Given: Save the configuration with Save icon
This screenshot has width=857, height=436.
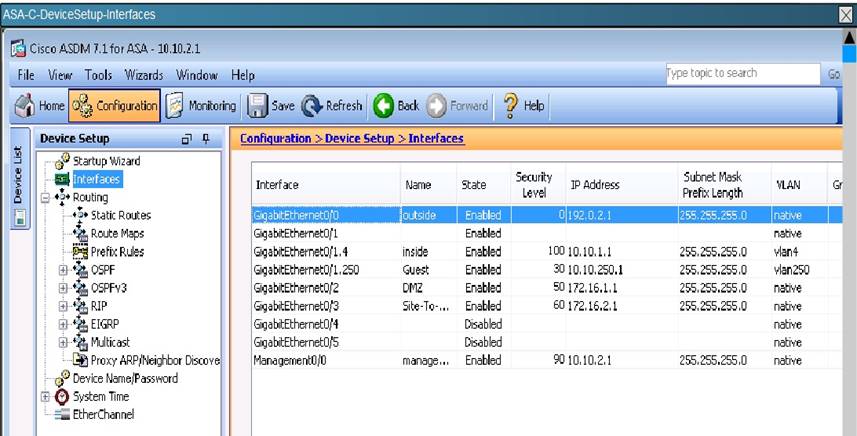Looking at the screenshot, I should (x=270, y=105).
